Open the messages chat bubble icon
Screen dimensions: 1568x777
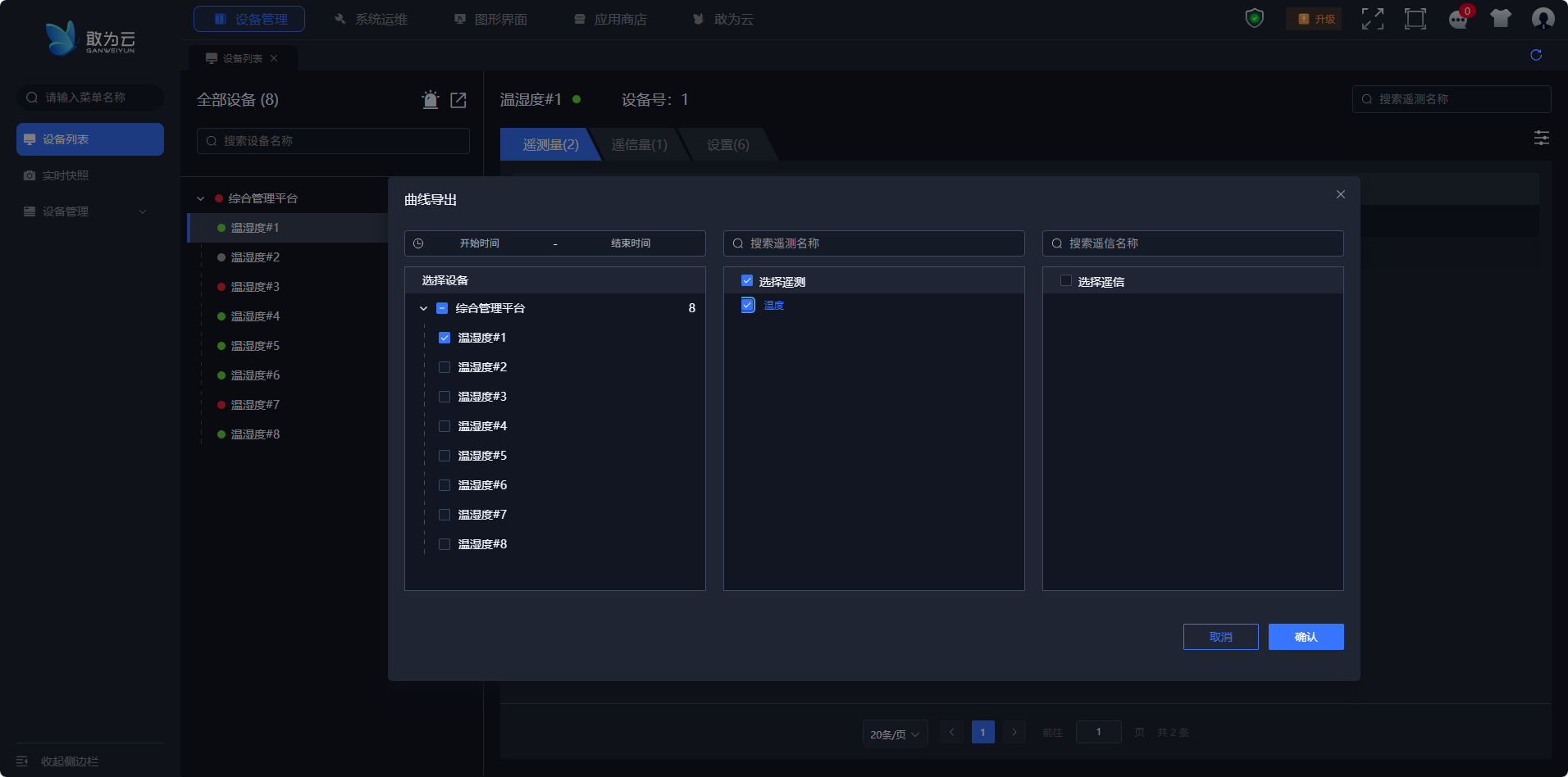coord(1459,19)
